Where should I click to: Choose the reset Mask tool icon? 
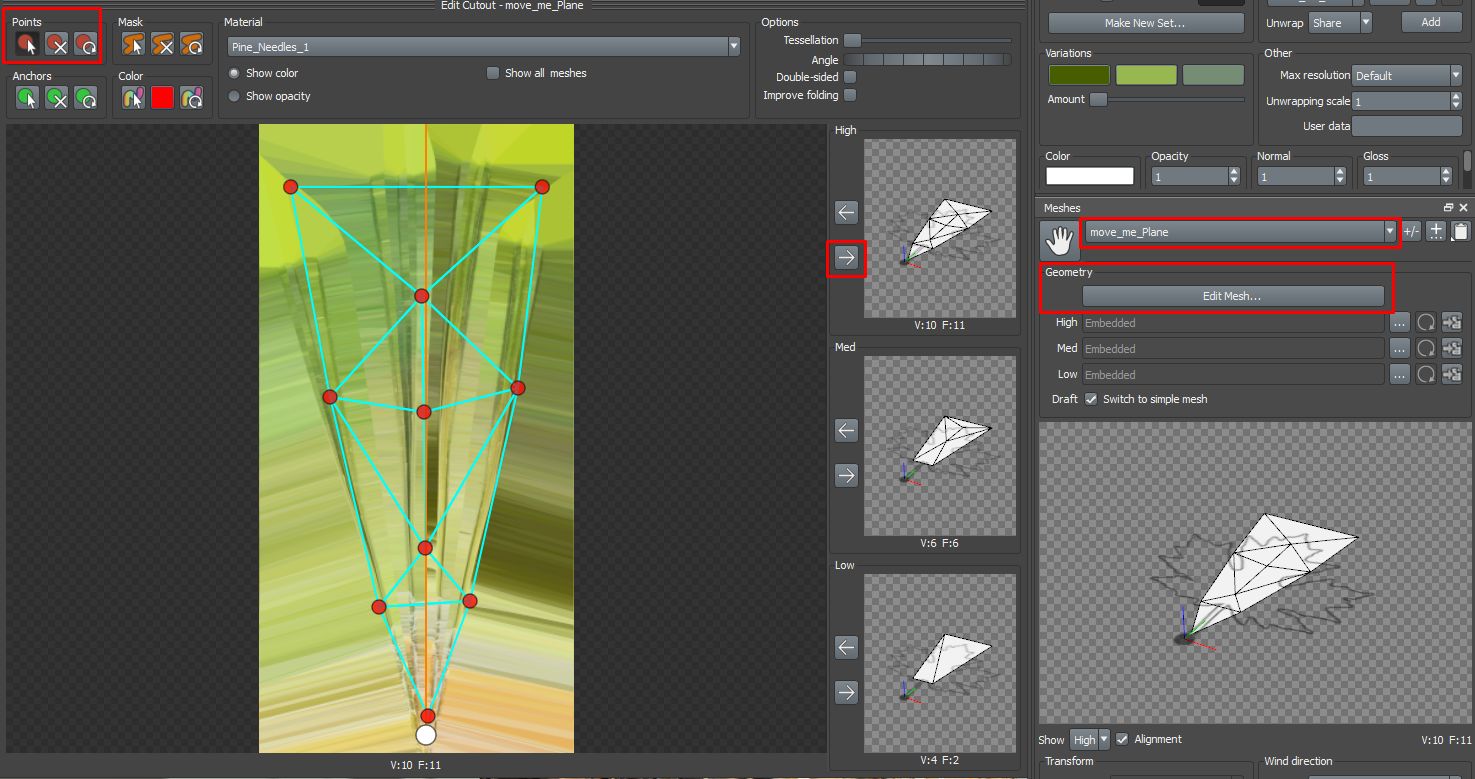[x=192, y=44]
